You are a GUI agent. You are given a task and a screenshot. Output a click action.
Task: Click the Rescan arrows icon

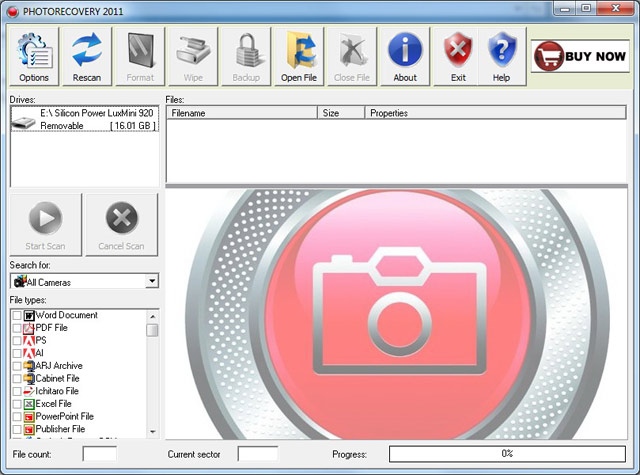[x=87, y=50]
